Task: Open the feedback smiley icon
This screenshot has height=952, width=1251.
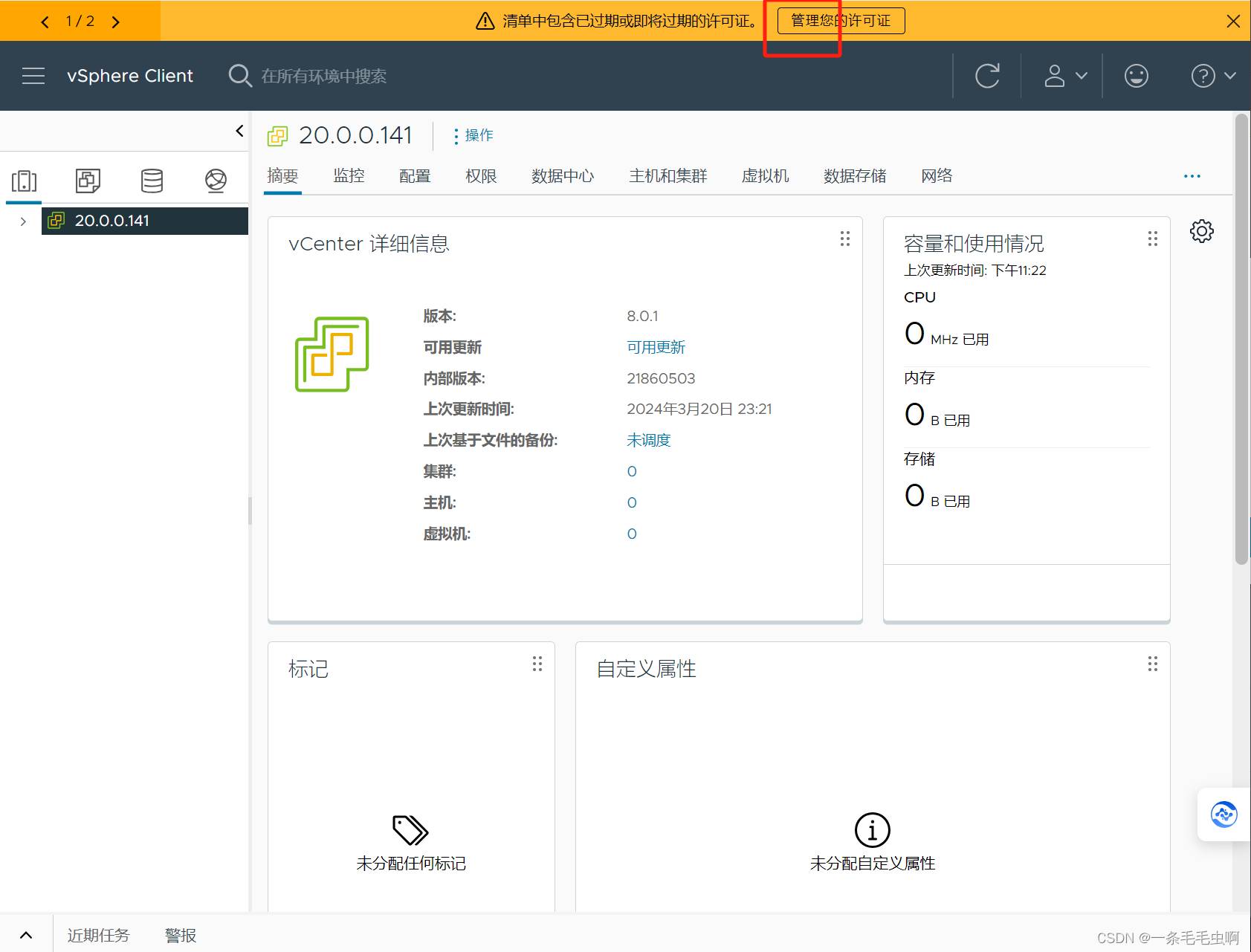Action: pos(1136,76)
